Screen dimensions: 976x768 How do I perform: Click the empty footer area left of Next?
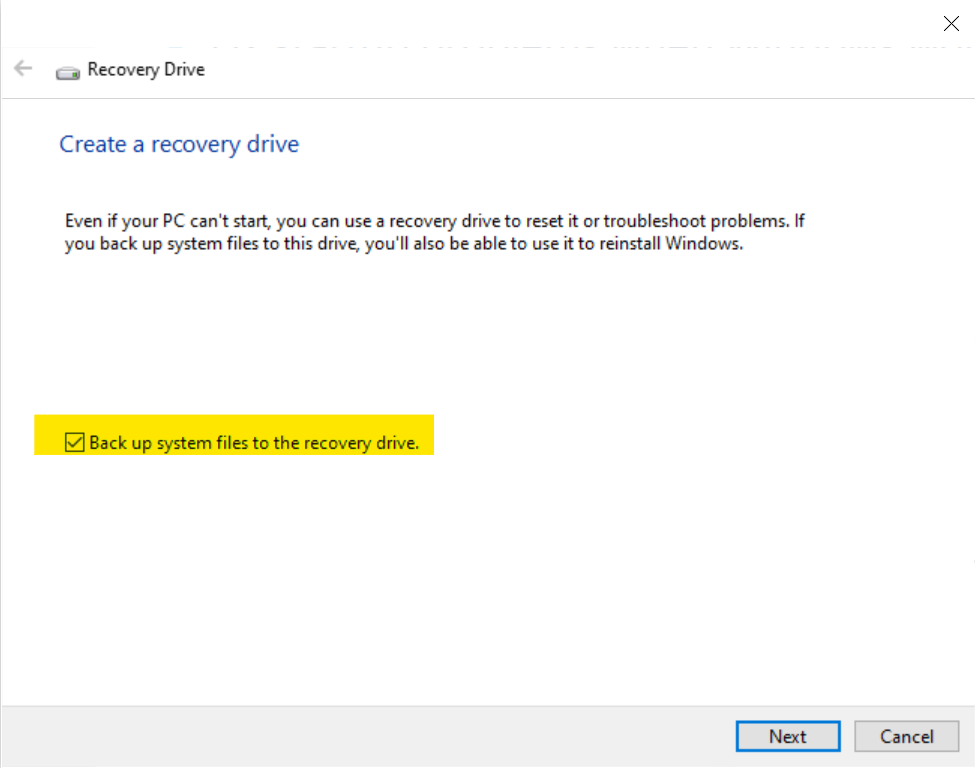tap(400, 736)
